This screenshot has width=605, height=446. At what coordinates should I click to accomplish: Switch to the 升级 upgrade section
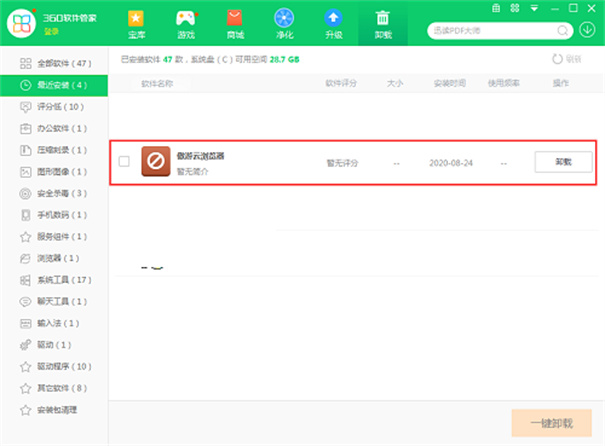[x=334, y=24]
